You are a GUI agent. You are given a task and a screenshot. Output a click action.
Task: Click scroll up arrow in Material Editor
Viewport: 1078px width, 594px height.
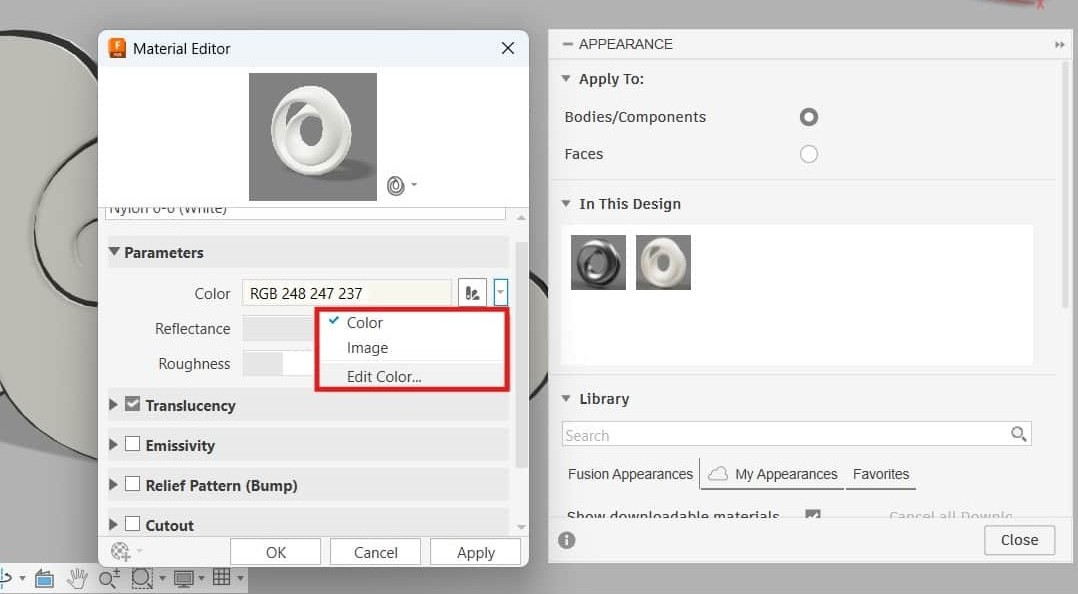coord(522,217)
